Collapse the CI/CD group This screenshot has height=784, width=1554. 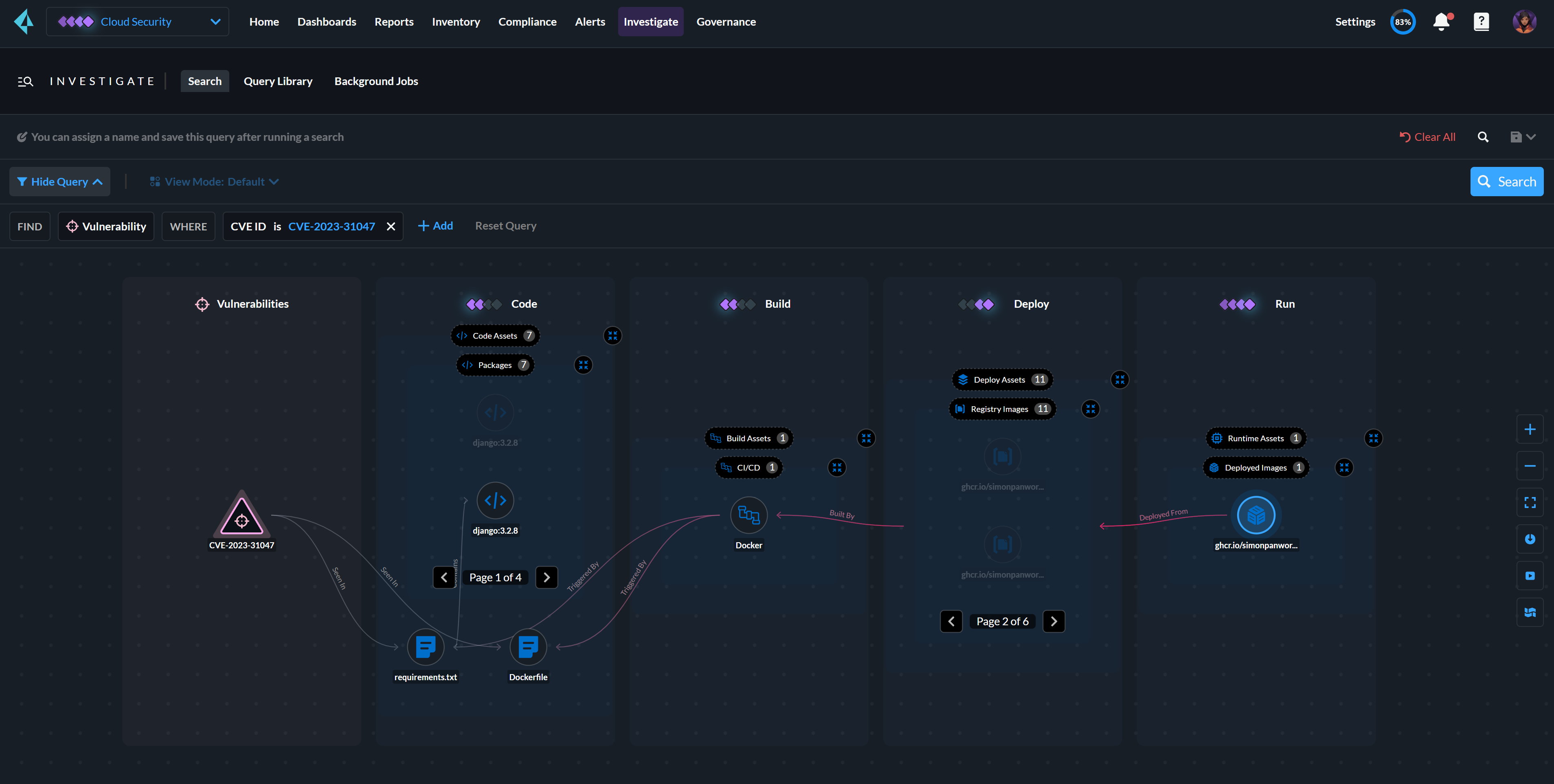[836, 467]
